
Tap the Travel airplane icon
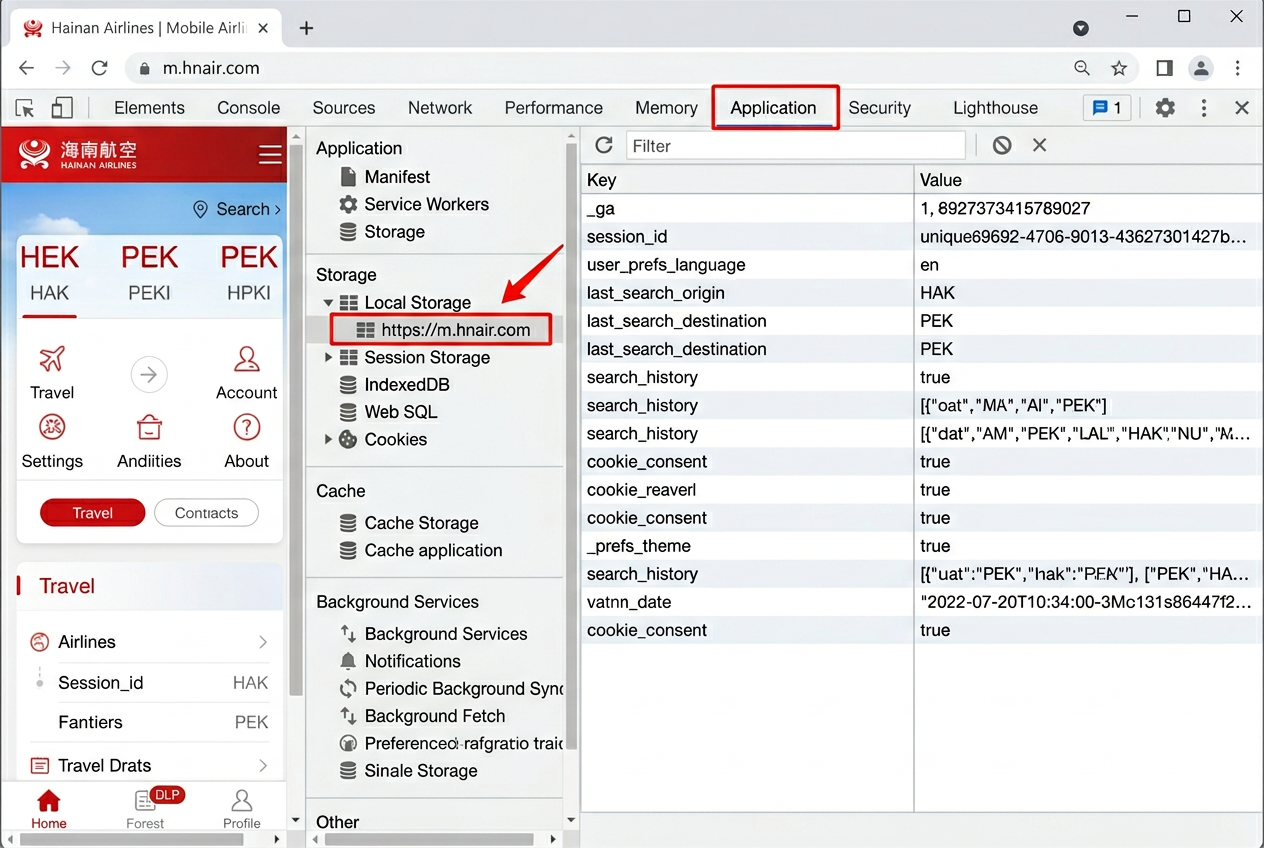(52, 359)
